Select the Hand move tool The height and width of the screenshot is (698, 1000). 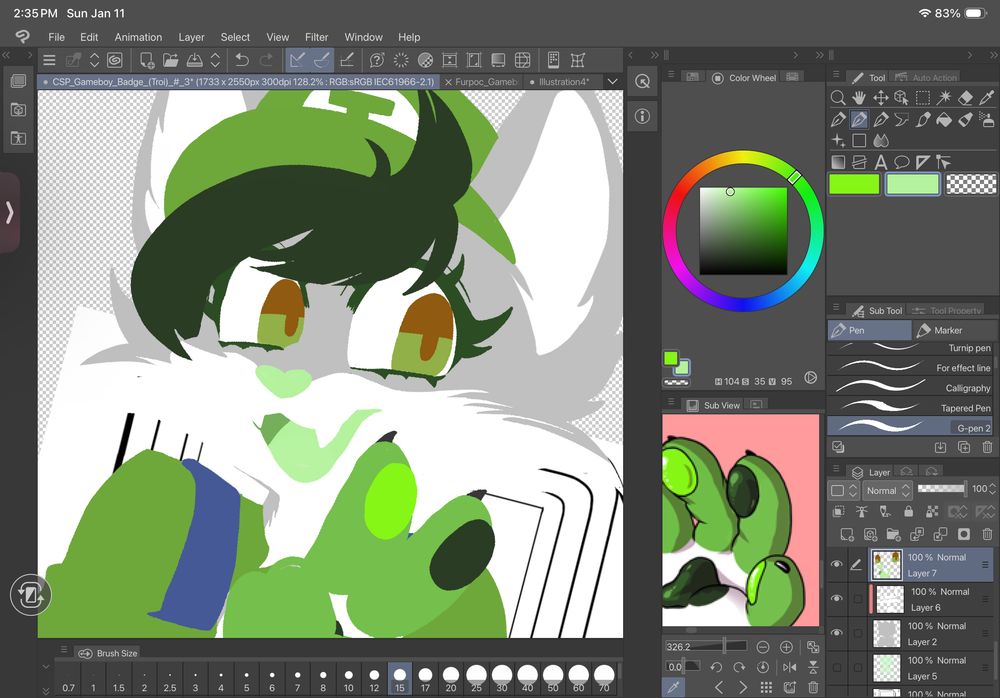(859, 98)
